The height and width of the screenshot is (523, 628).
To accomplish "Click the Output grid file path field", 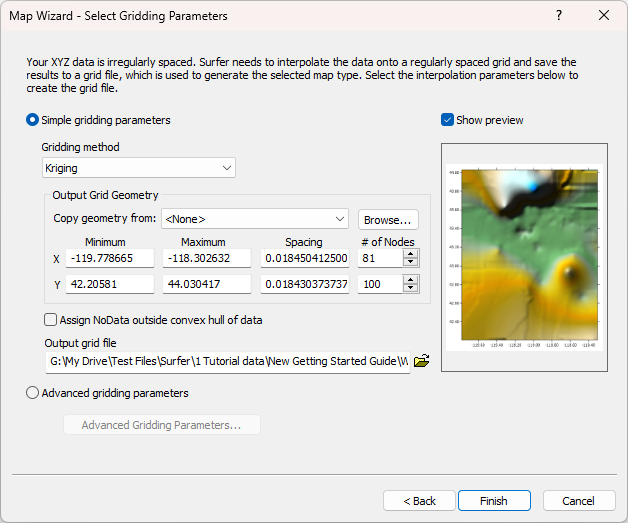I will (228, 362).
